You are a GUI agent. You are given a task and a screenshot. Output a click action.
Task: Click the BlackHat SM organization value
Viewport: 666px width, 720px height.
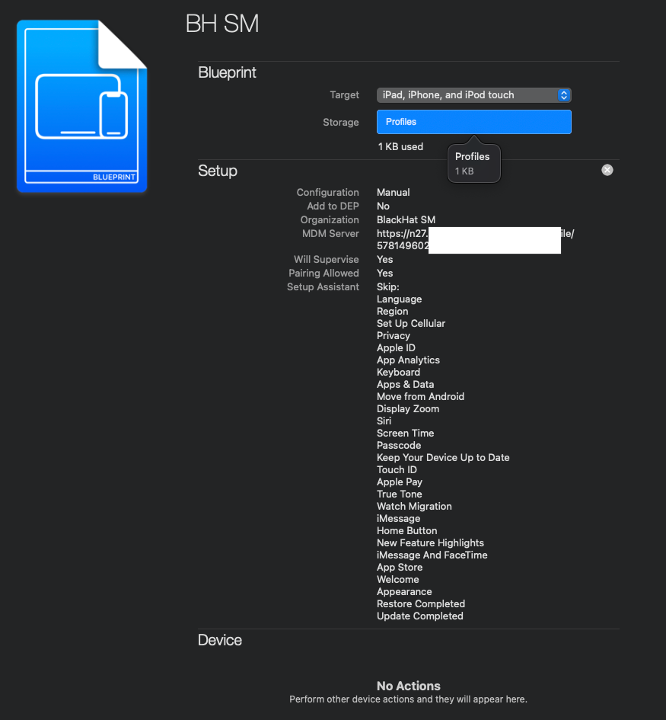click(x=406, y=220)
